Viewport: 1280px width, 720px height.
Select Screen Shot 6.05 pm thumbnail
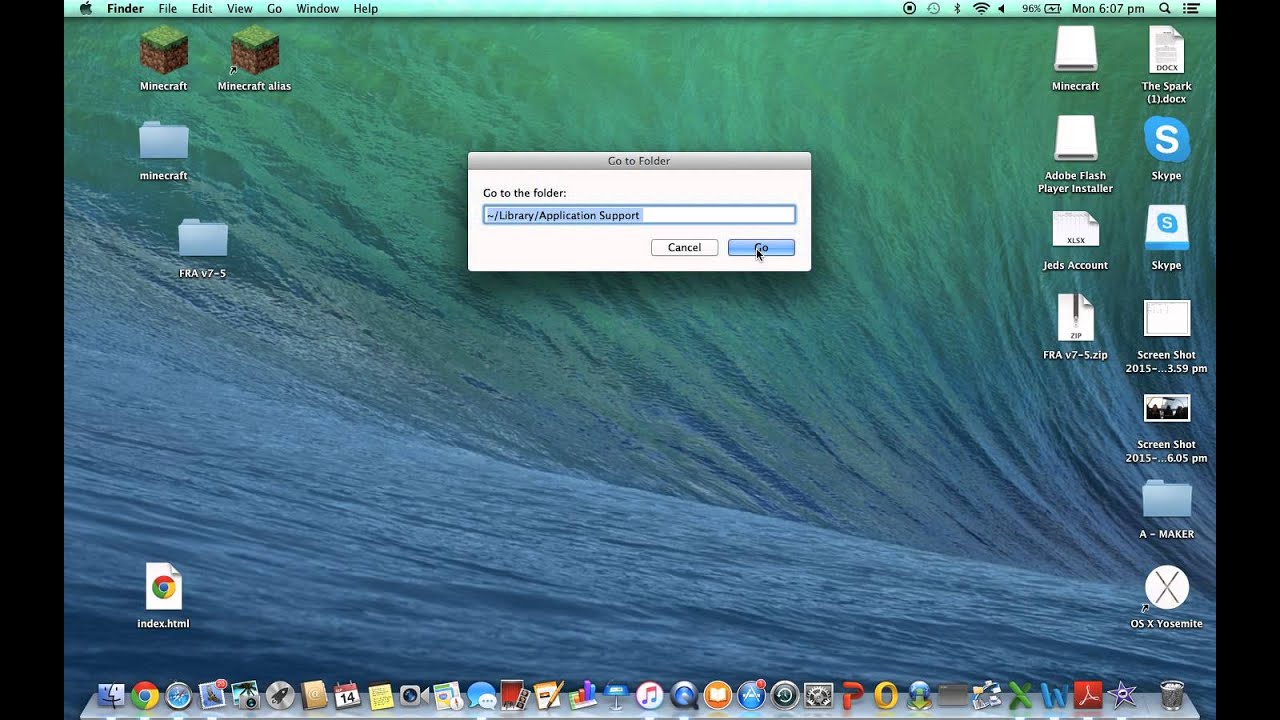point(1166,408)
